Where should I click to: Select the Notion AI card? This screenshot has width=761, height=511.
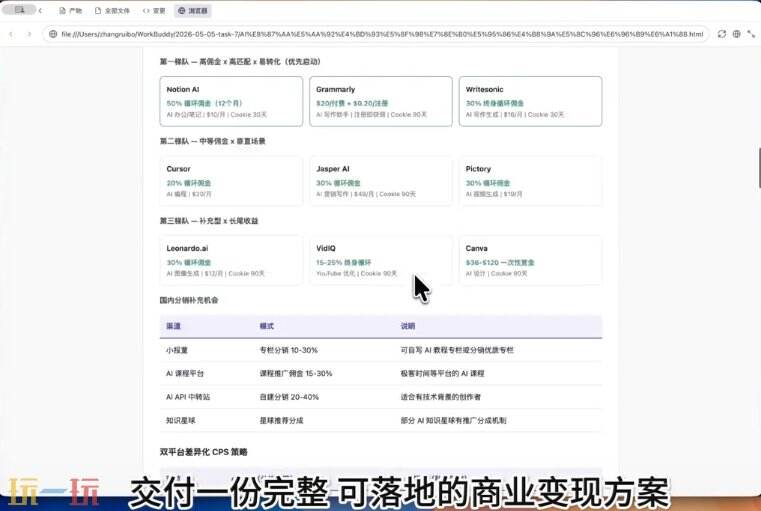(231, 101)
